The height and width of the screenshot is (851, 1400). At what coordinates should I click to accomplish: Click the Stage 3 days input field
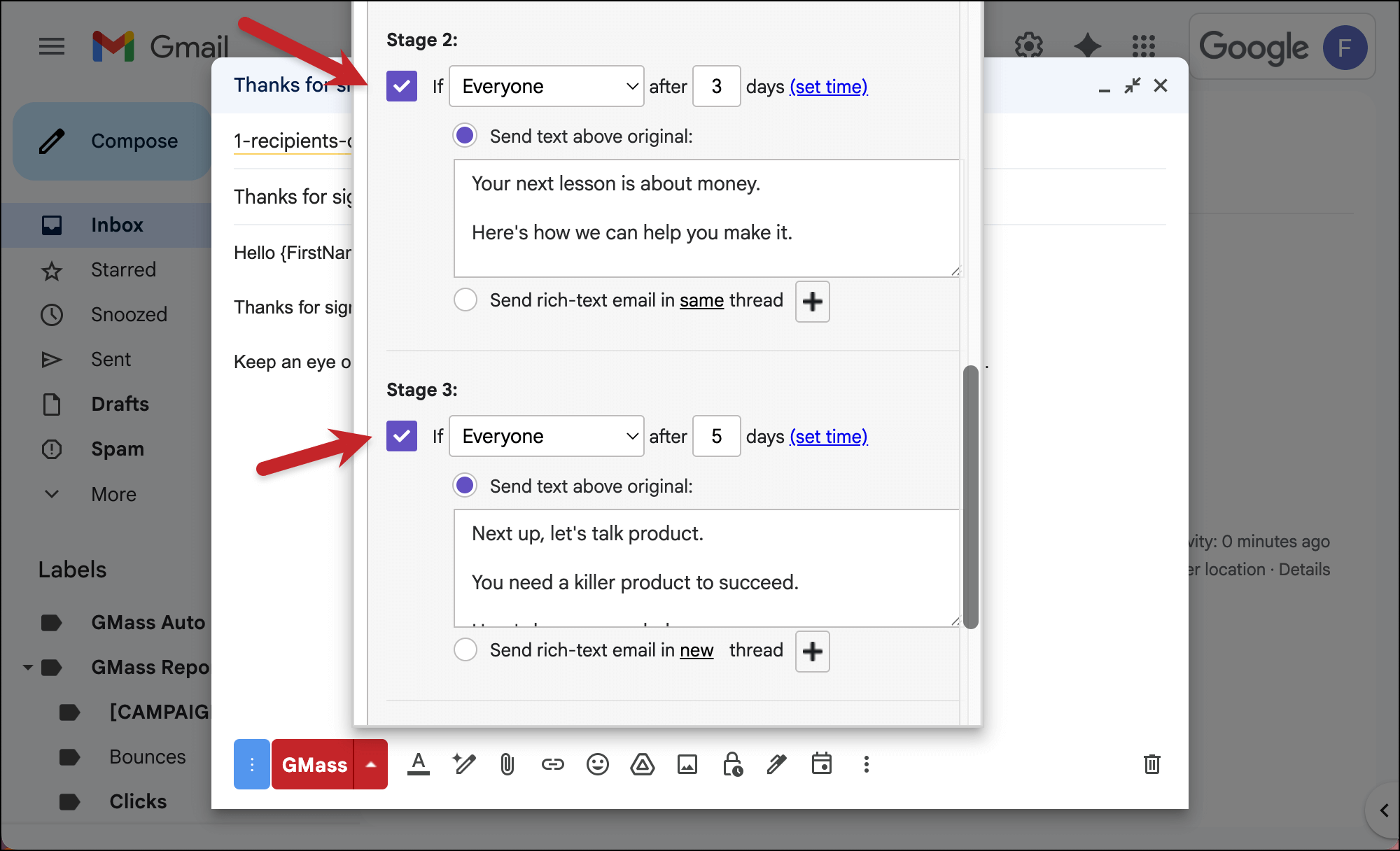[716, 436]
